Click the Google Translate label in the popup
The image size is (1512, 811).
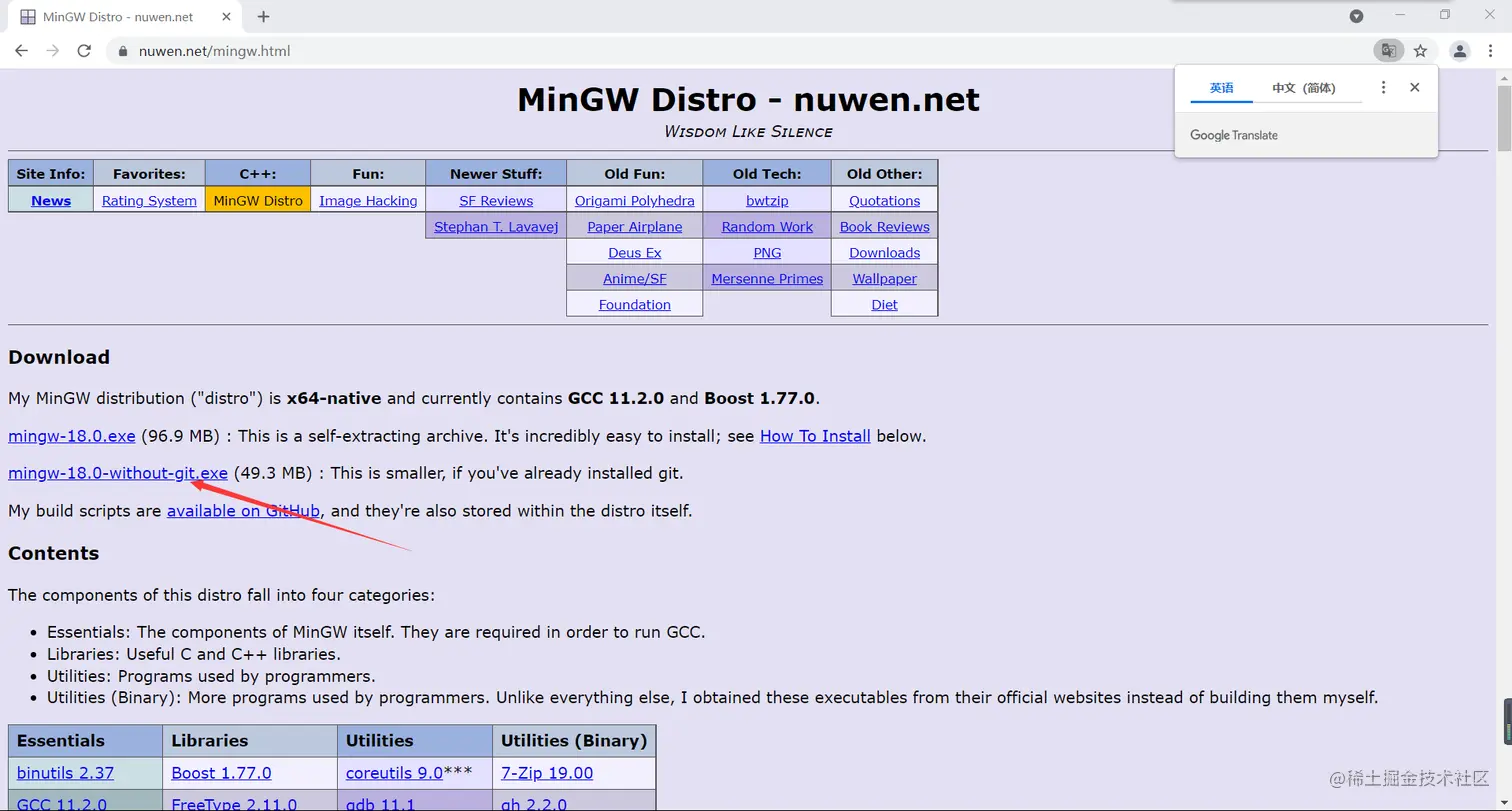(1234, 135)
